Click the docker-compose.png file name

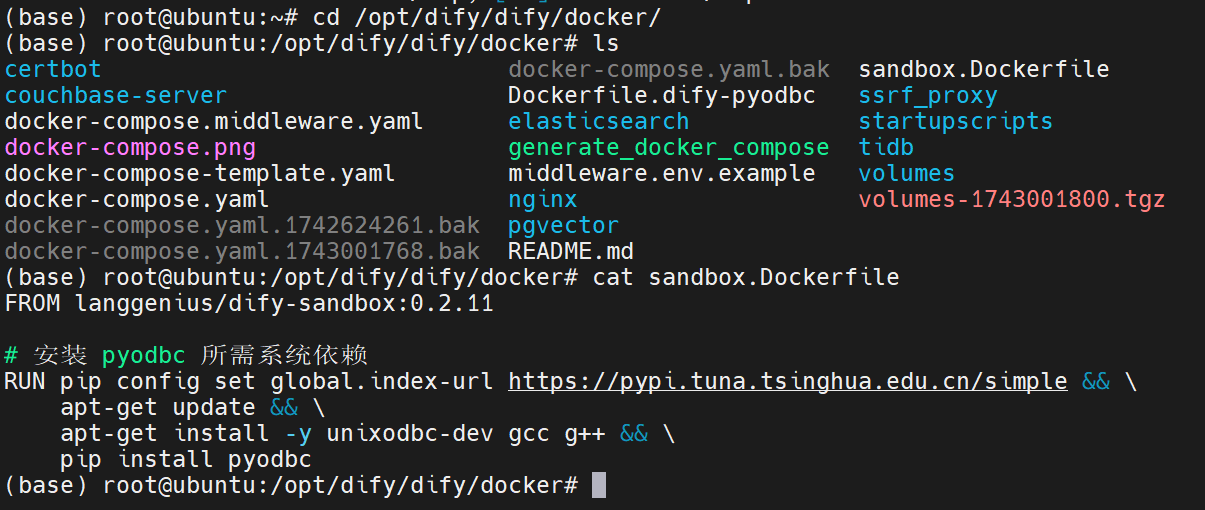coord(130,148)
